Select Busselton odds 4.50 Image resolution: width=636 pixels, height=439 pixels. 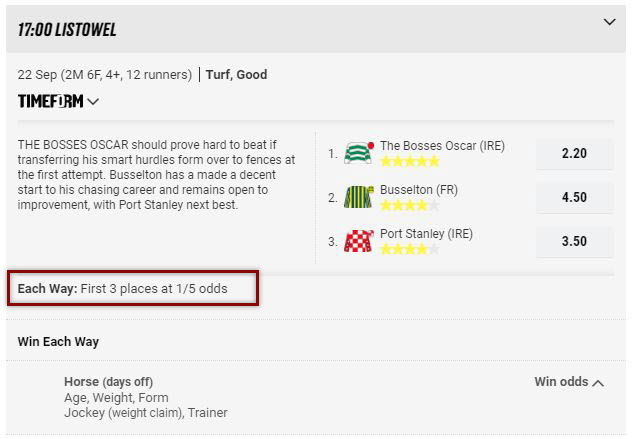click(x=574, y=197)
